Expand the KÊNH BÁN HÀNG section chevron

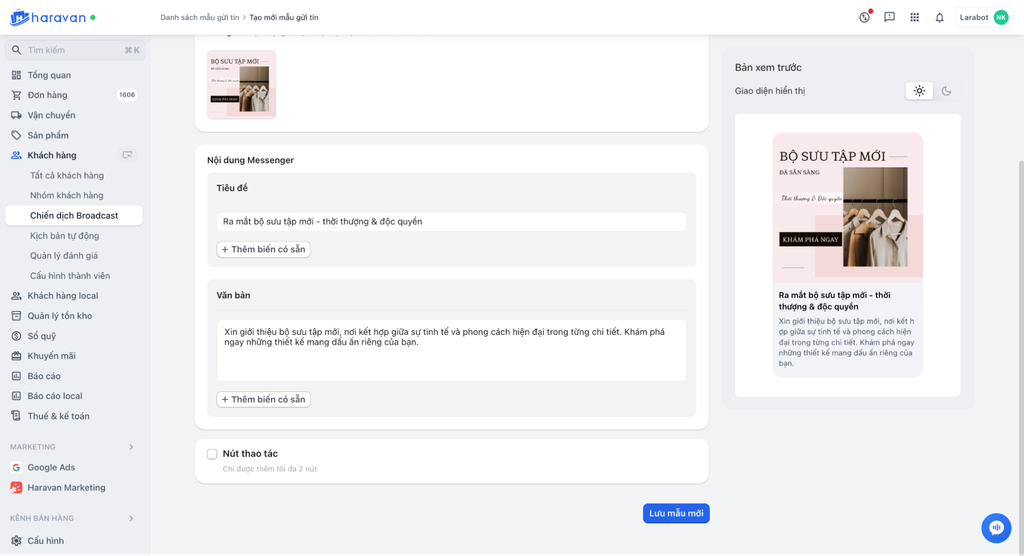(x=131, y=518)
